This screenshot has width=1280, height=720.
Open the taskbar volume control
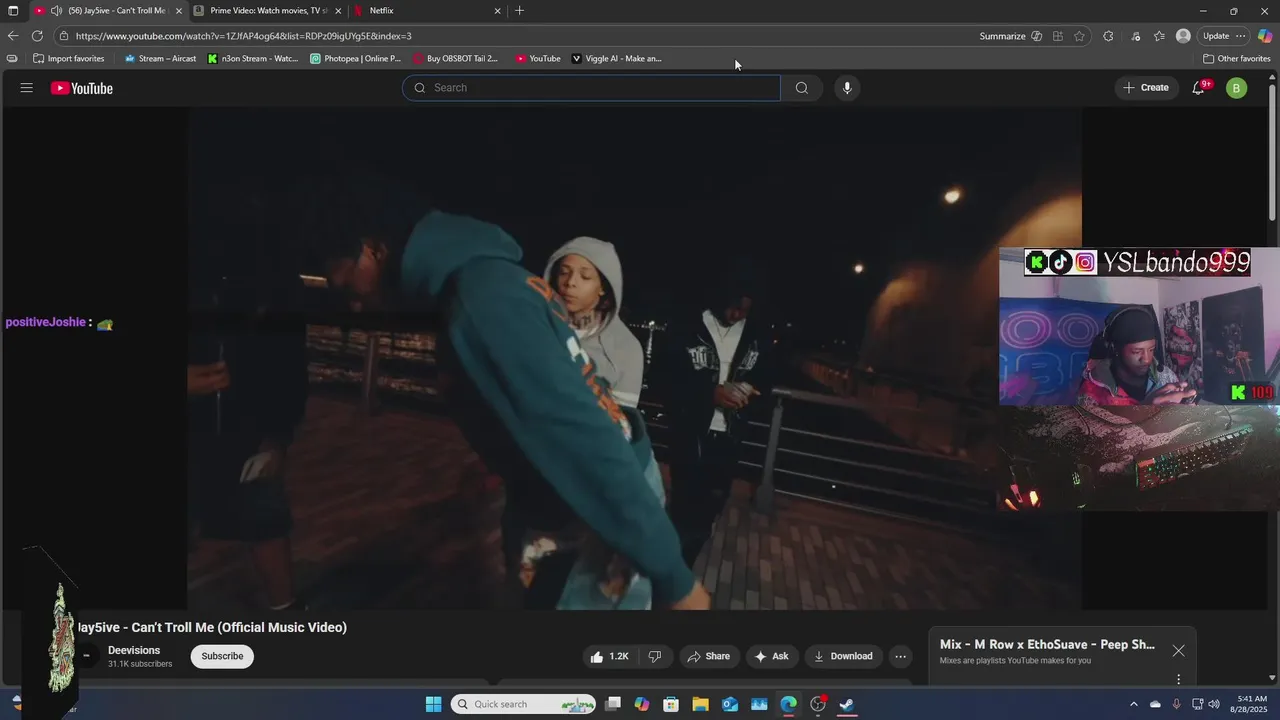pos(1214,704)
